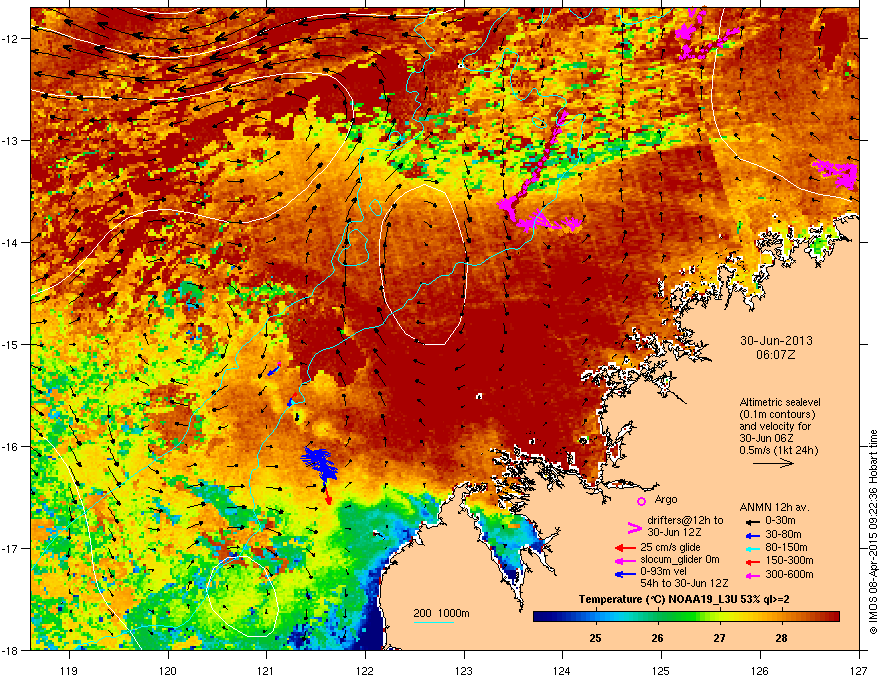Click the 'Altimetric sealevel' caption line
Screen dimensions: 880x680
[780, 402]
